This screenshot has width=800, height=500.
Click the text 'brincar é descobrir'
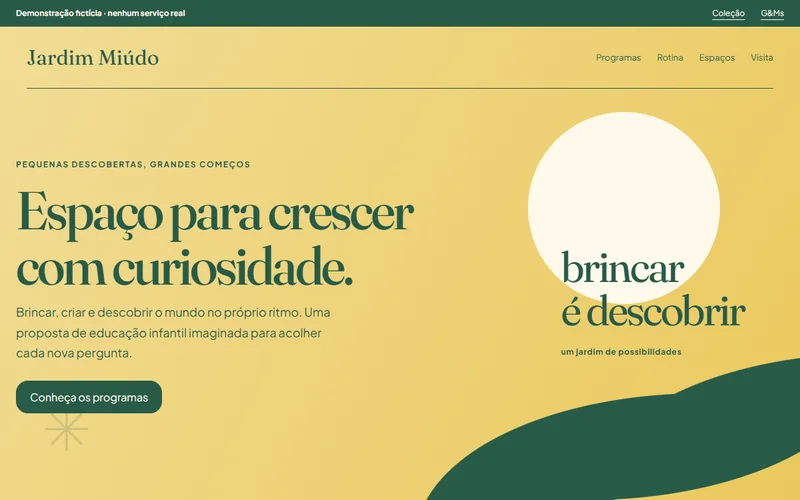click(653, 289)
